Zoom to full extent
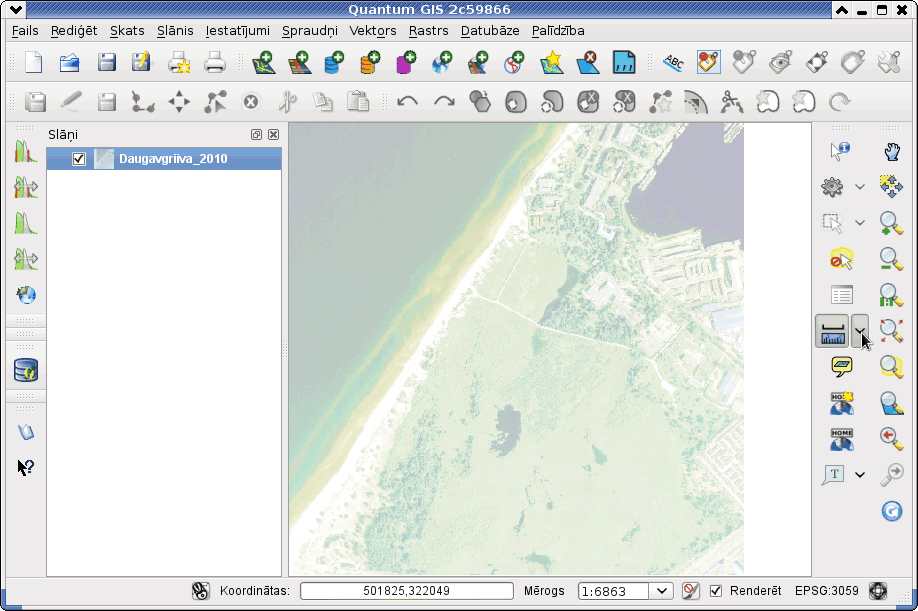The image size is (918, 611). point(891,330)
